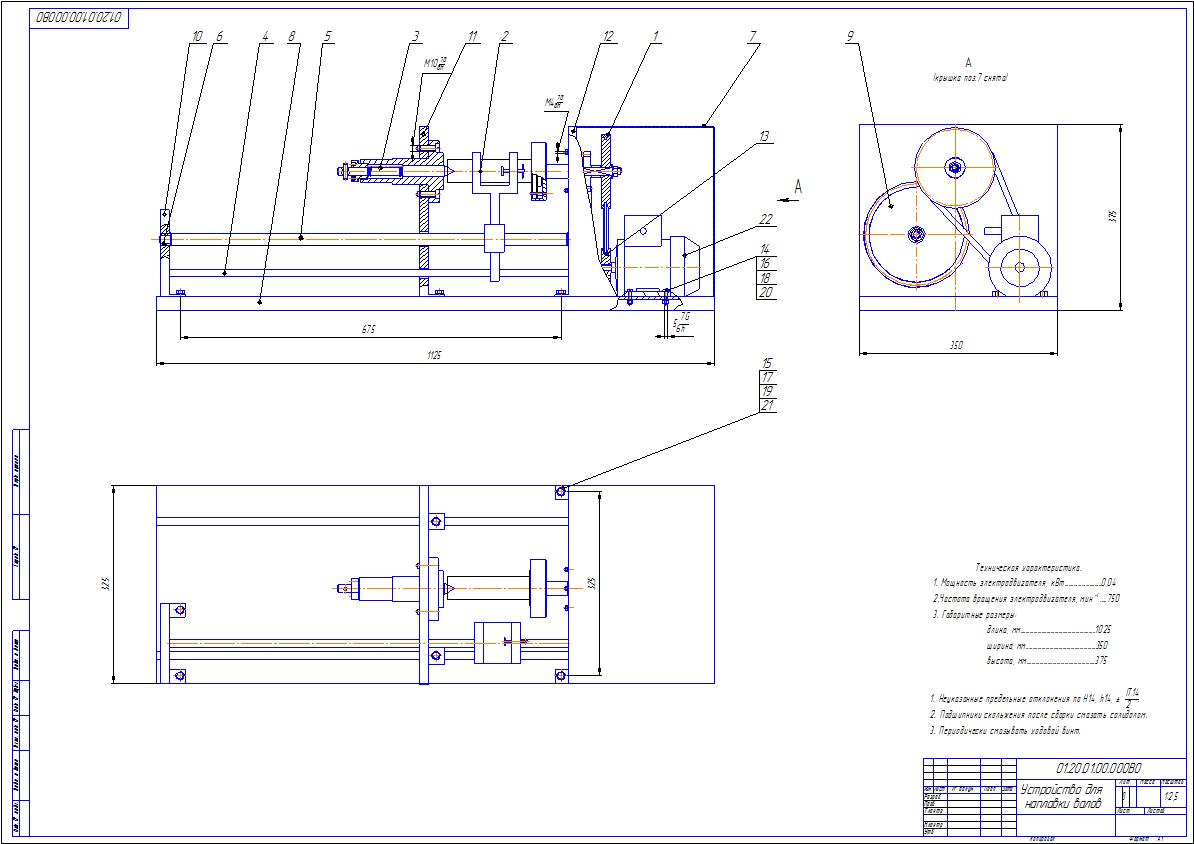
Task: Select position callout number 5
Action: [327, 36]
